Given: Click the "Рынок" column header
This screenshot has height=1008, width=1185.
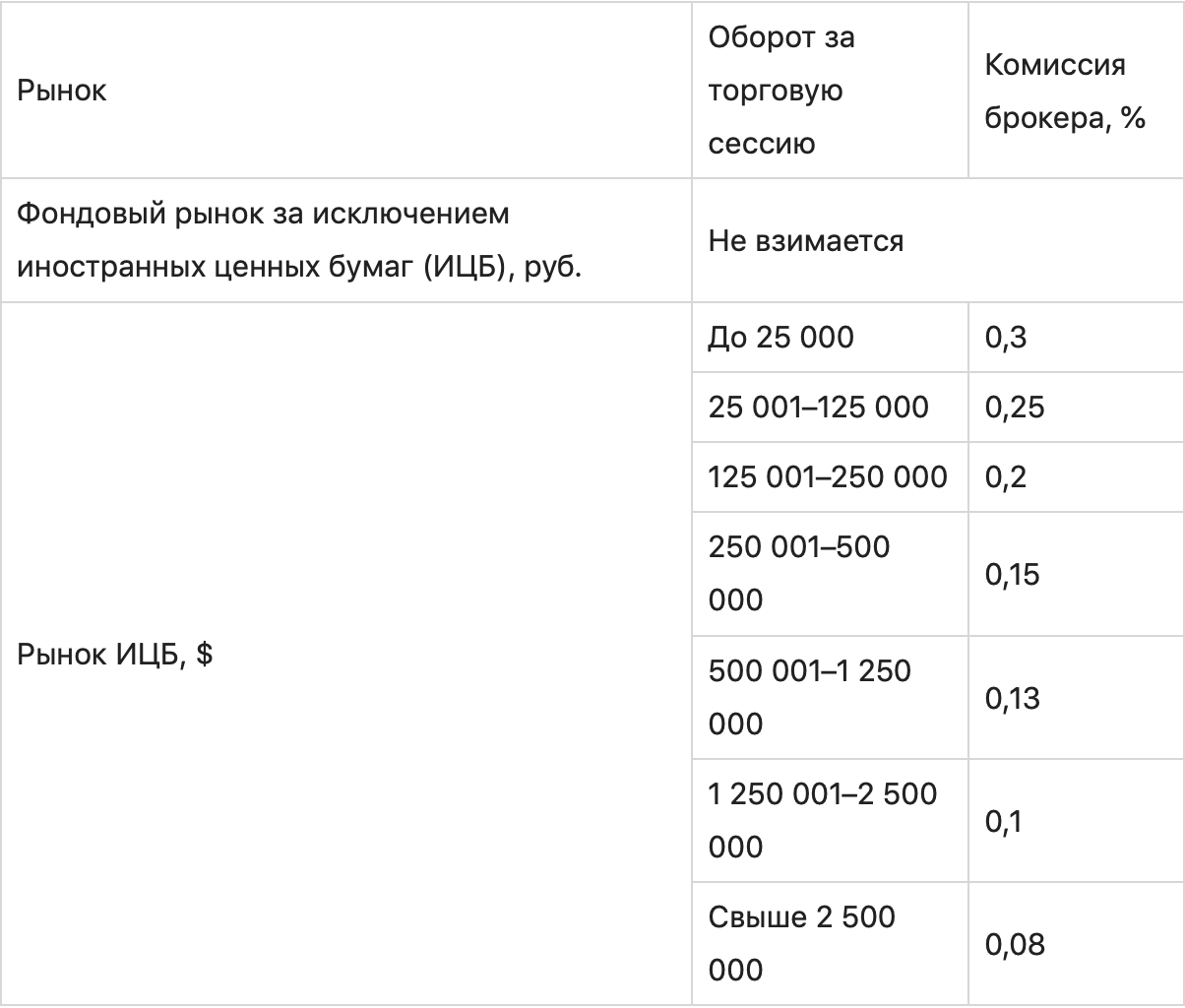Looking at the screenshot, I should [x=62, y=91].
